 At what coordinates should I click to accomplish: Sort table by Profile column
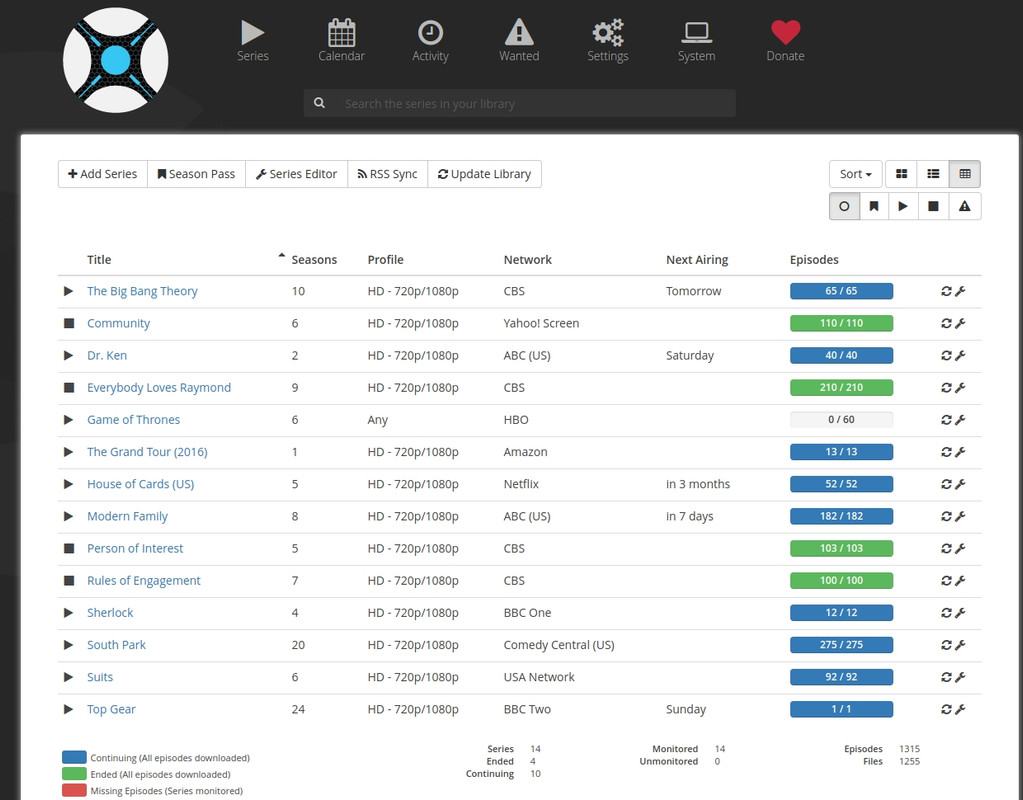pos(385,260)
